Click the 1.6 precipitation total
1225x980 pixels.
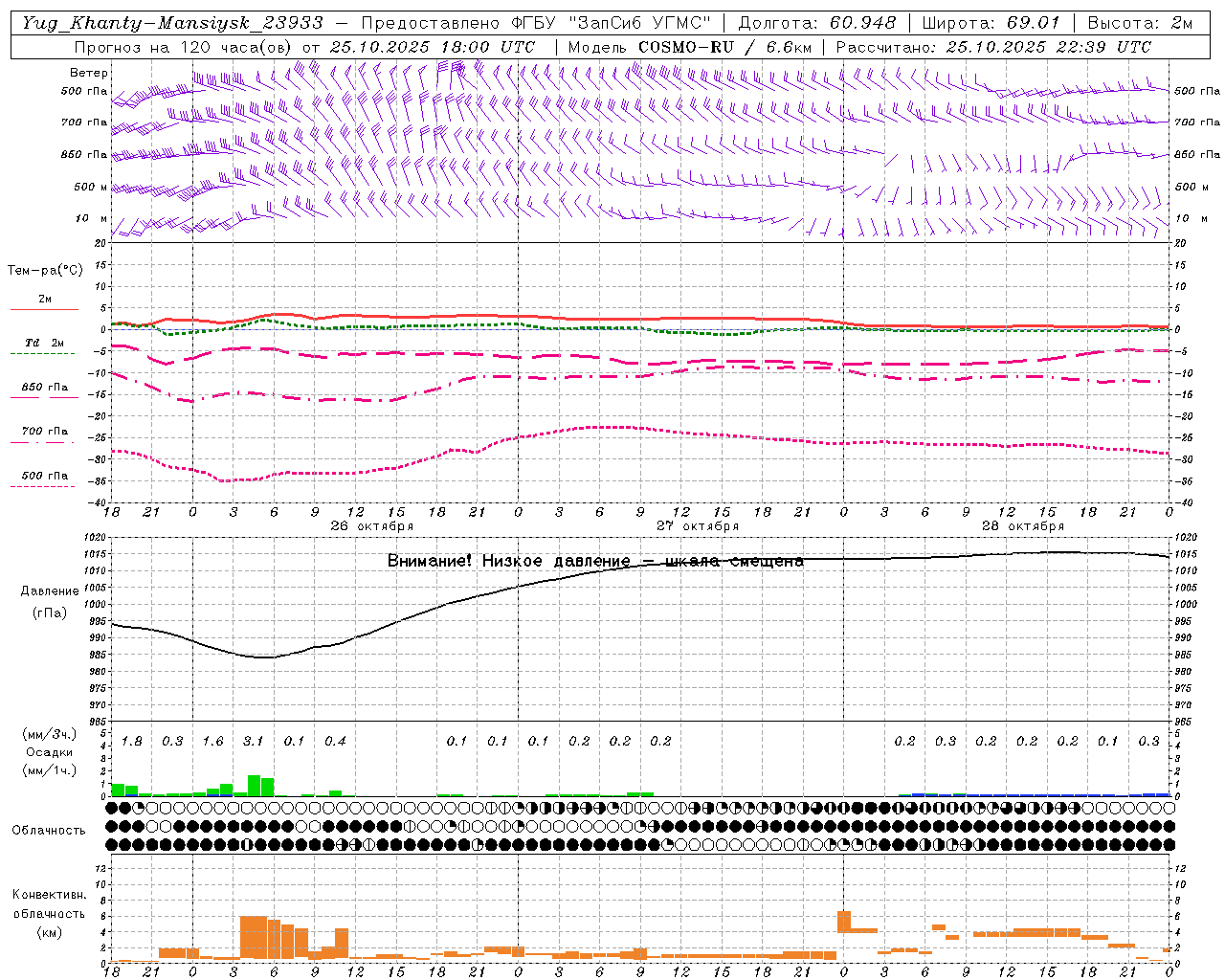213,742
